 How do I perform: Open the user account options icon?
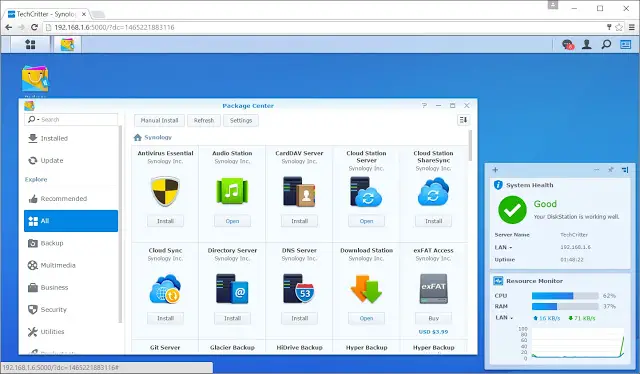tap(587, 44)
